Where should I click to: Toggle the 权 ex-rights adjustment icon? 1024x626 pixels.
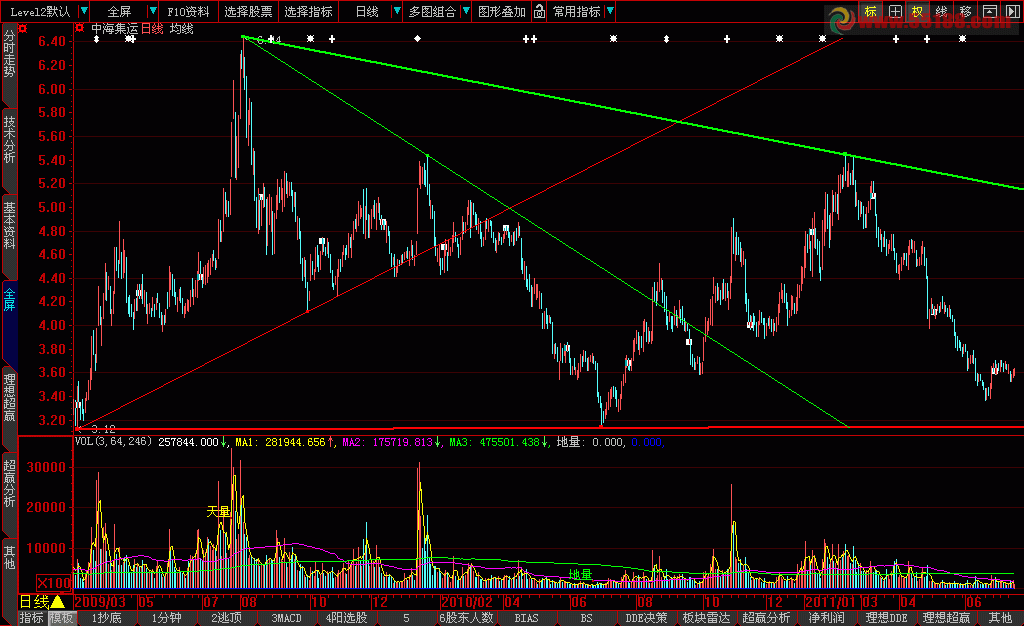point(918,12)
